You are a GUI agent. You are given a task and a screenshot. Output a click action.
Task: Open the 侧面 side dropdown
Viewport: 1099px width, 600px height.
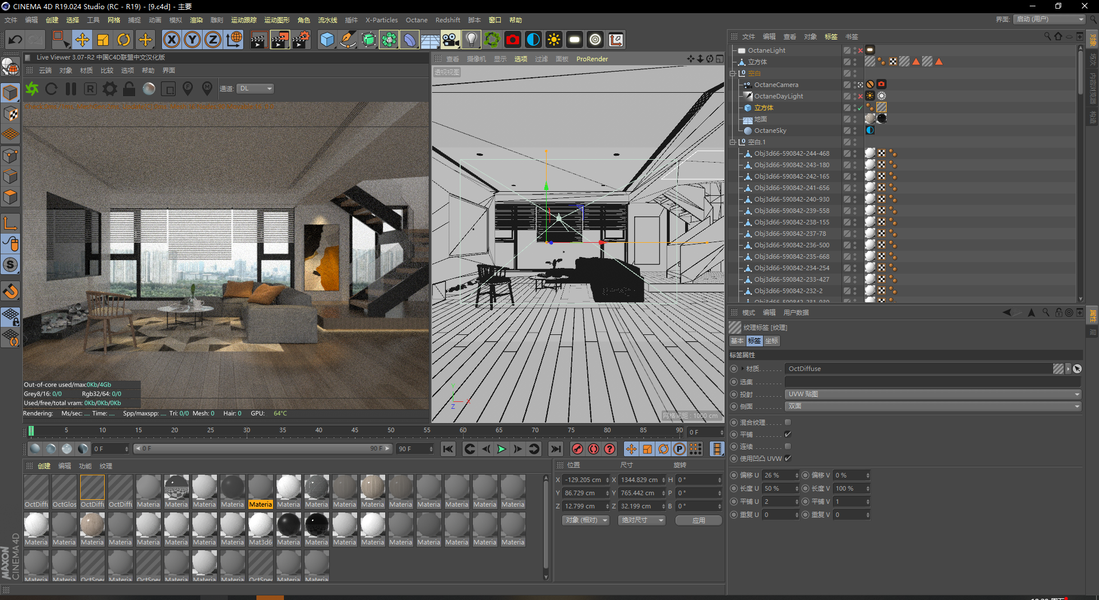[933, 406]
